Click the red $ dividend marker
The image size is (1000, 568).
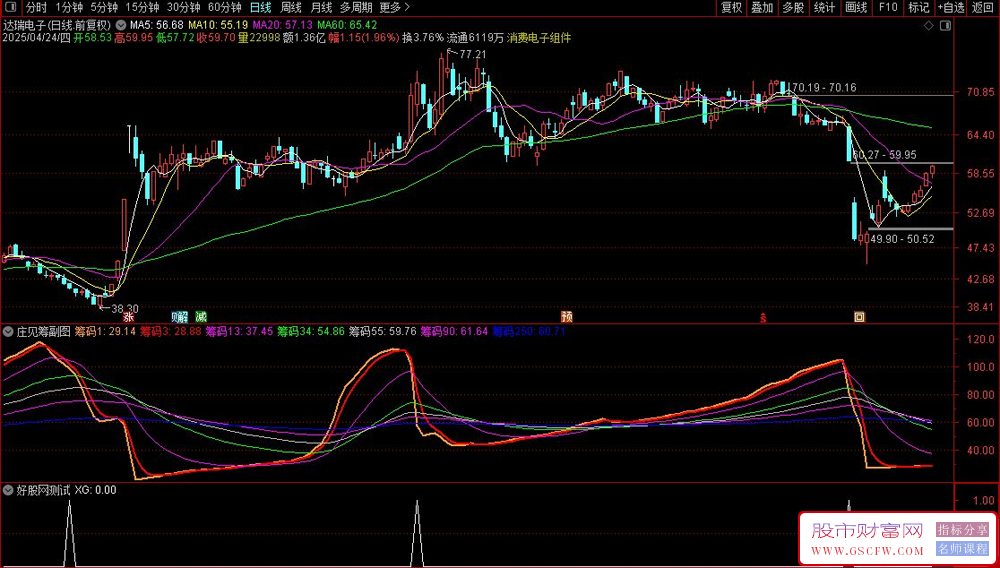click(x=762, y=317)
